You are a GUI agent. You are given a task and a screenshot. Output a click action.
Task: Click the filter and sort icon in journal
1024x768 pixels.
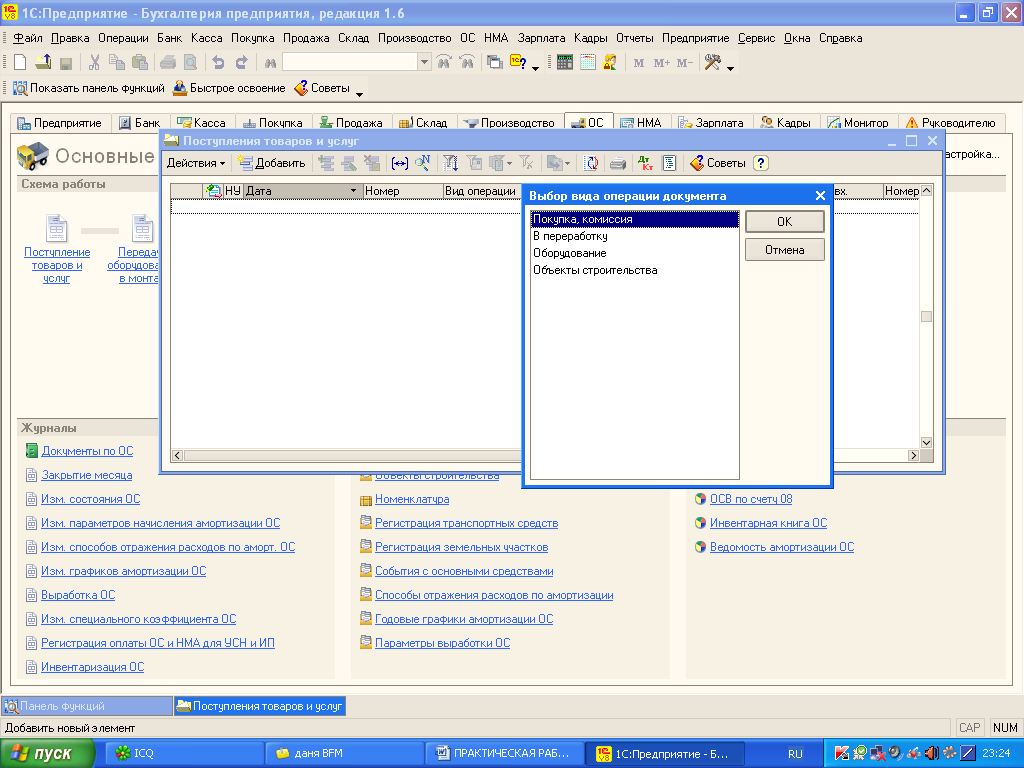click(x=451, y=163)
